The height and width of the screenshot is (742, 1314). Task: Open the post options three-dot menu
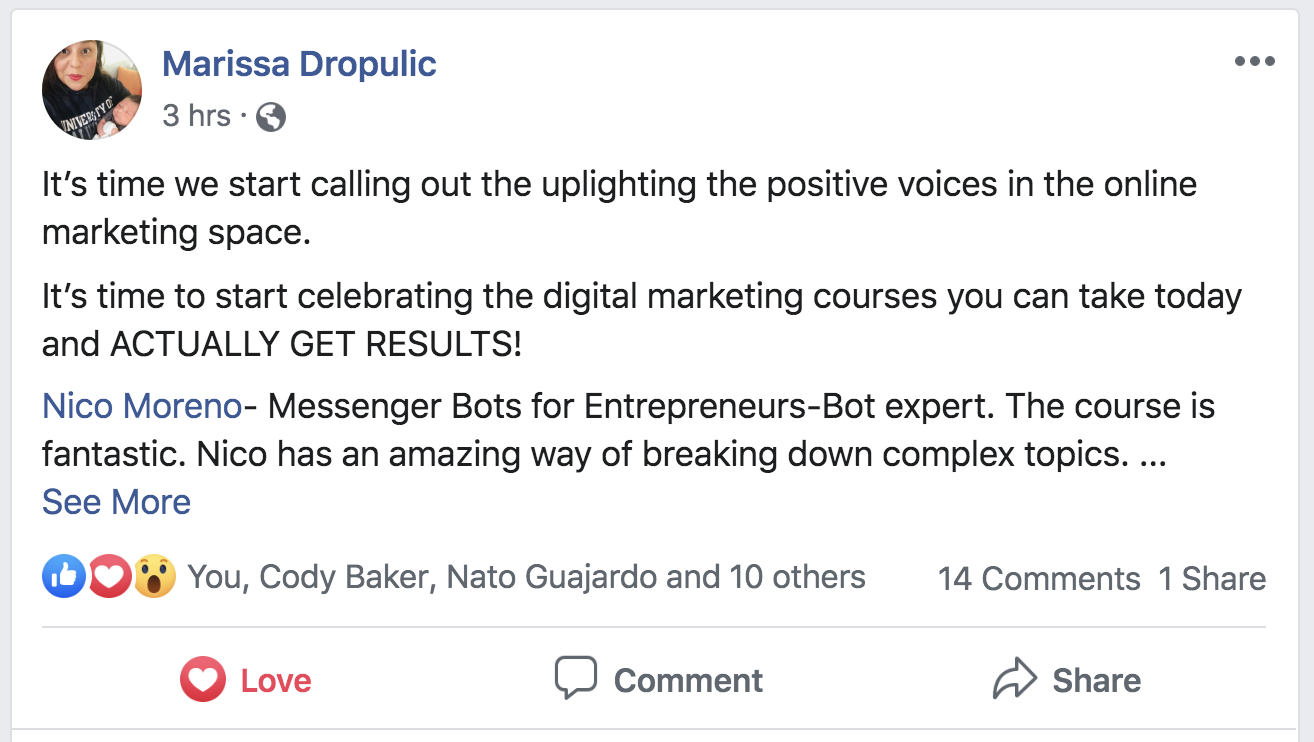pos(1254,62)
